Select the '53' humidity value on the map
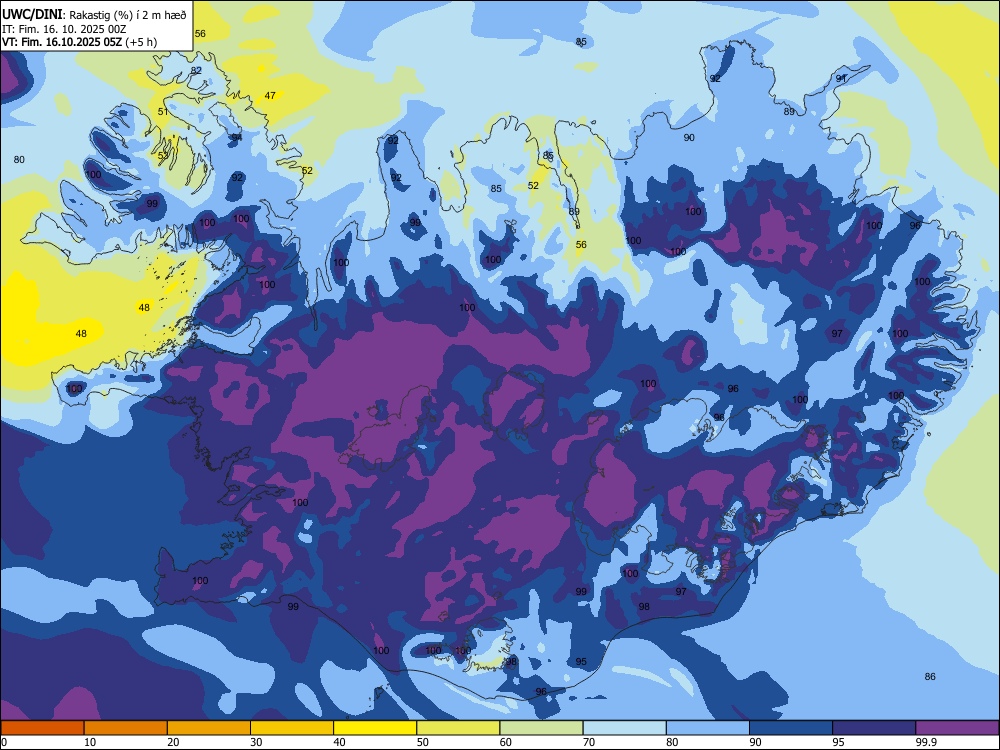 (x=163, y=156)
